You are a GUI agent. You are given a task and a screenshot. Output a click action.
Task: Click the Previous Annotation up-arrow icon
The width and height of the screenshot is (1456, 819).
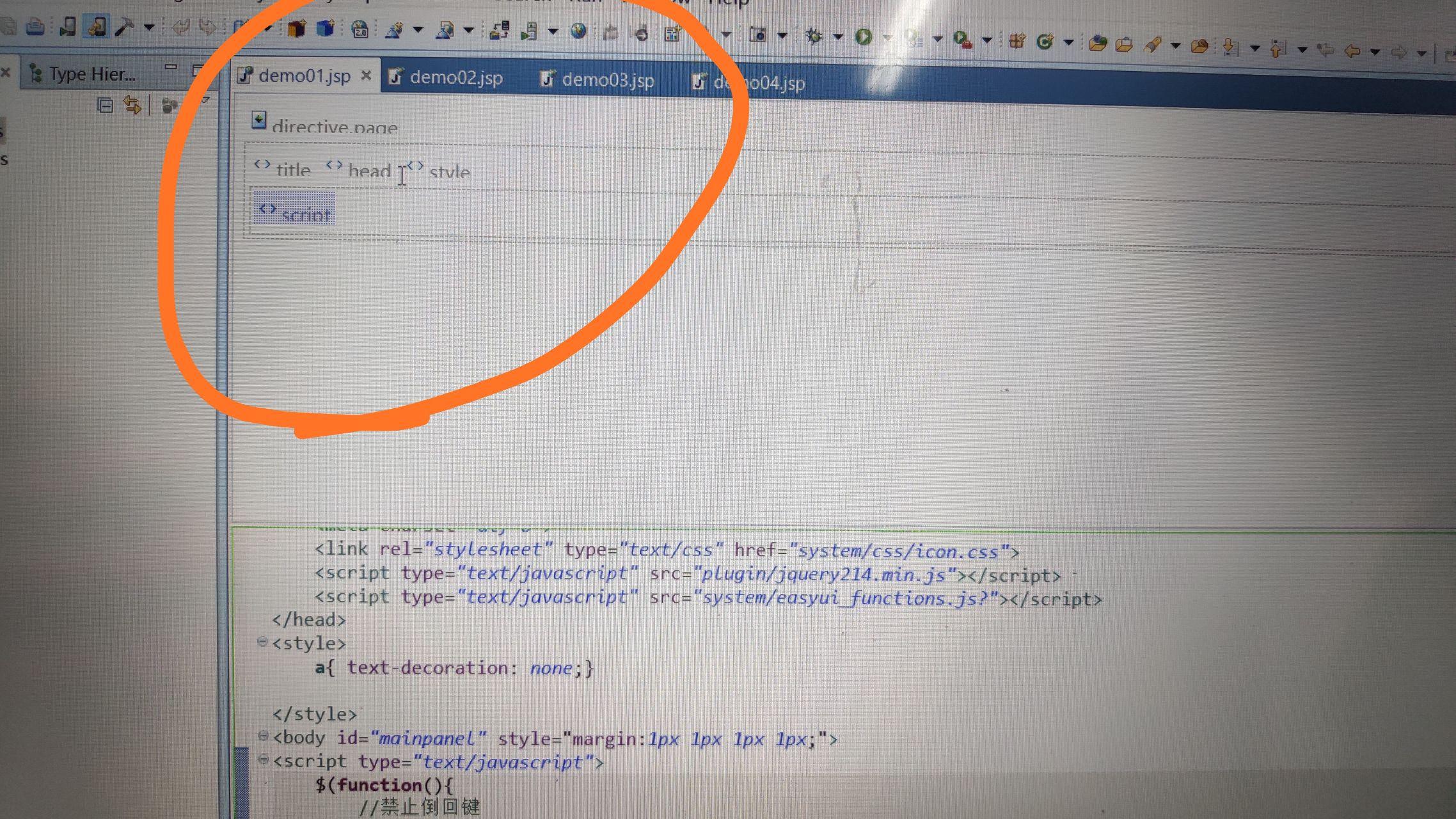pos(1278,48)
